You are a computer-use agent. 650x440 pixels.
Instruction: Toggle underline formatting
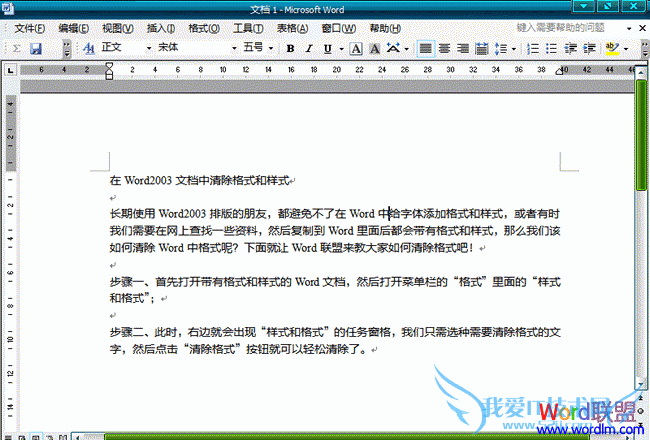(327, 49)
